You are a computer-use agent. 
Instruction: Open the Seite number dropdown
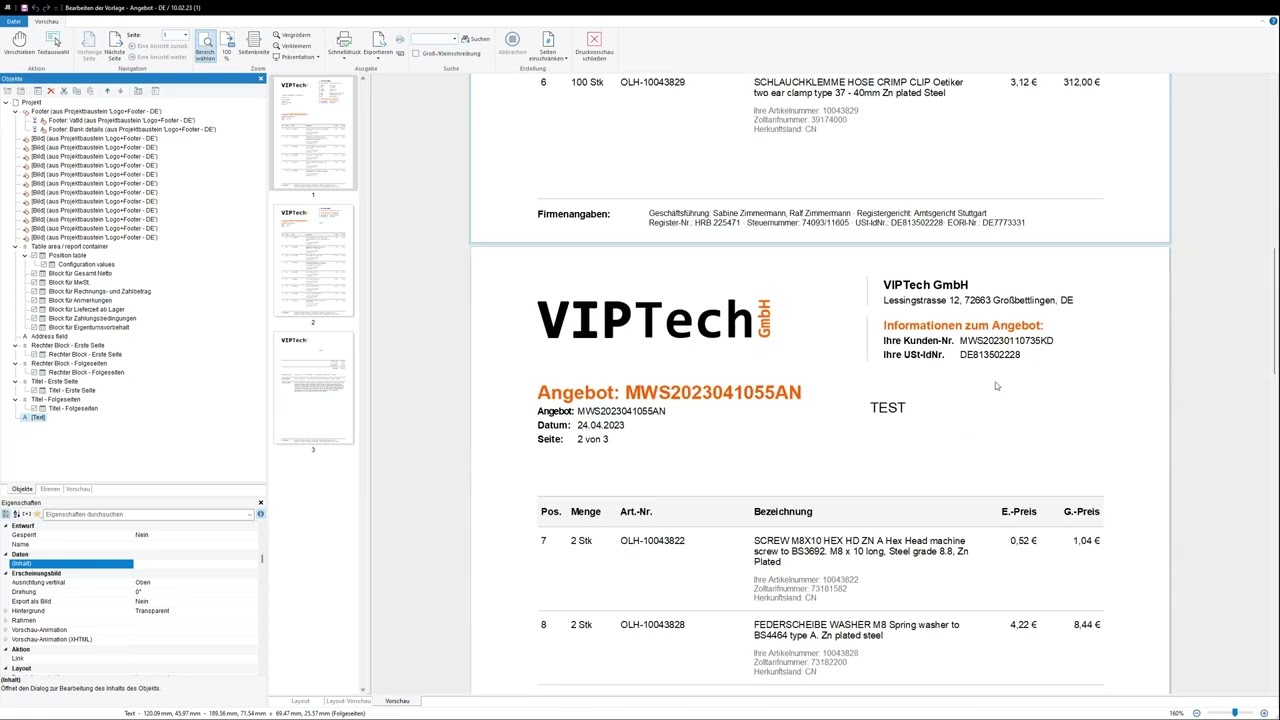click(x=185, y=35)
